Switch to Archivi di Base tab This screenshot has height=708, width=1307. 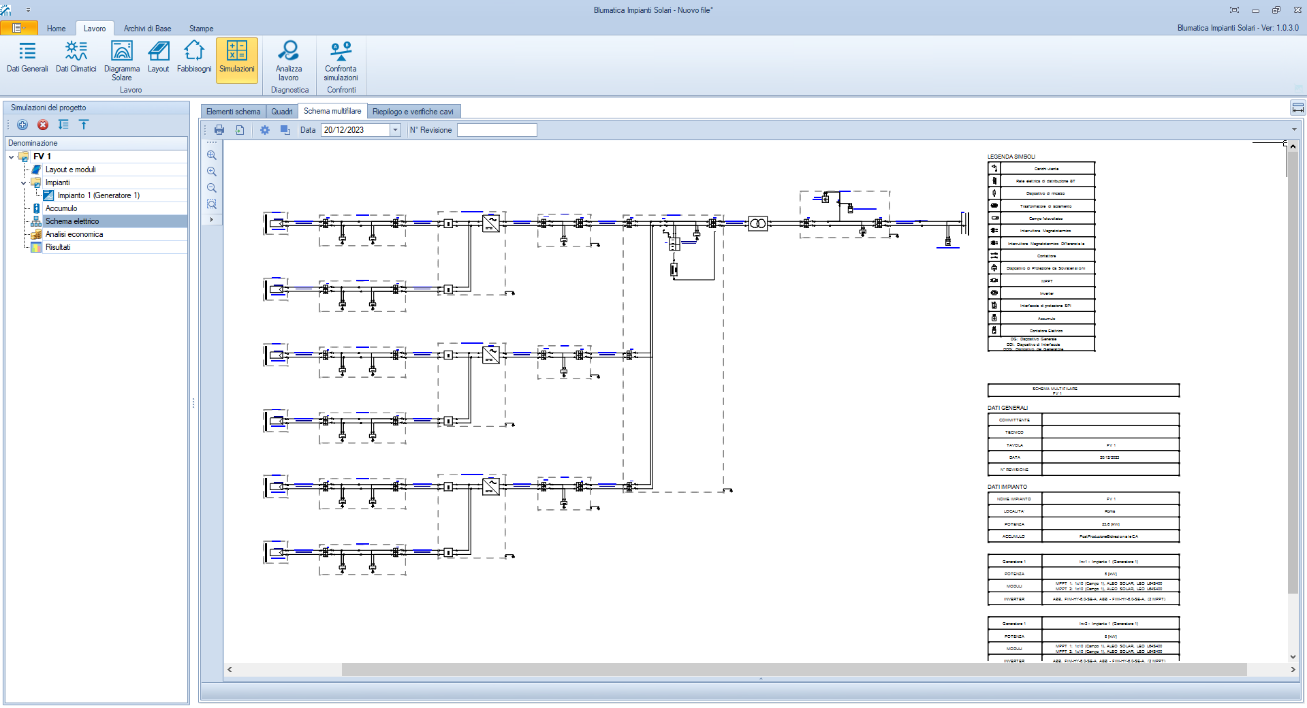(x=147, y=28)
